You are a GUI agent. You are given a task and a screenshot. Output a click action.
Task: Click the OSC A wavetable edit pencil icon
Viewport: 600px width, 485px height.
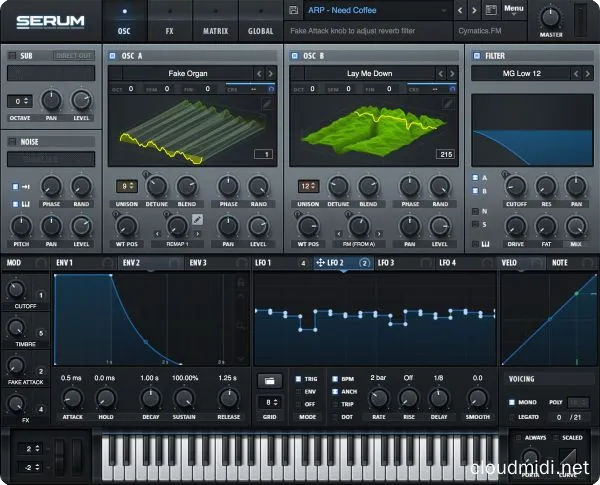point(264,103)
